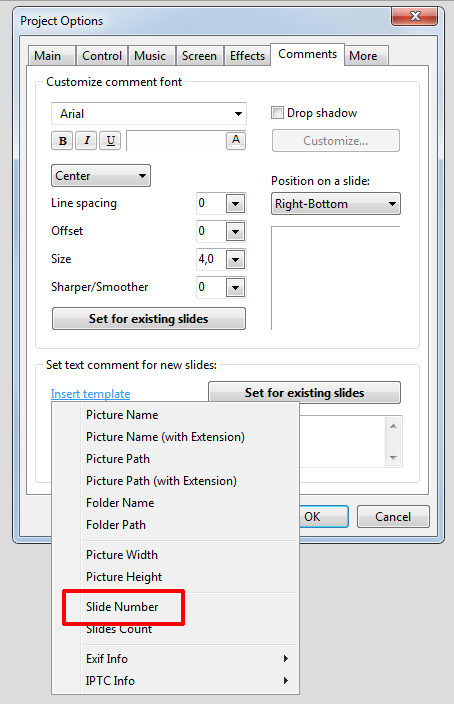The image size is (454, 704).
Task: Click the Insert template link
Action: [x=90, y=394]
